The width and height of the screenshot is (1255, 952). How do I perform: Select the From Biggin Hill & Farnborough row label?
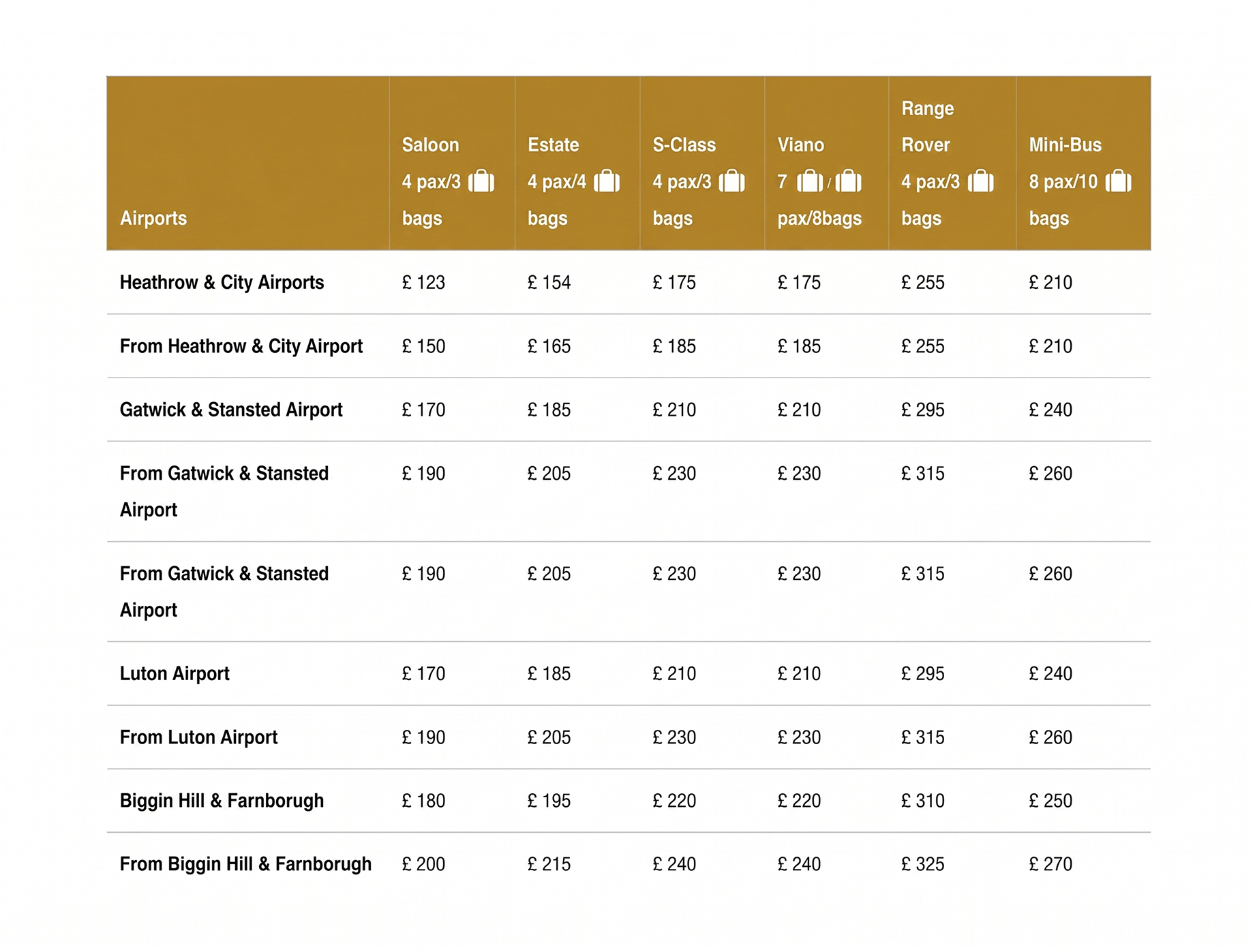point(246,864)
